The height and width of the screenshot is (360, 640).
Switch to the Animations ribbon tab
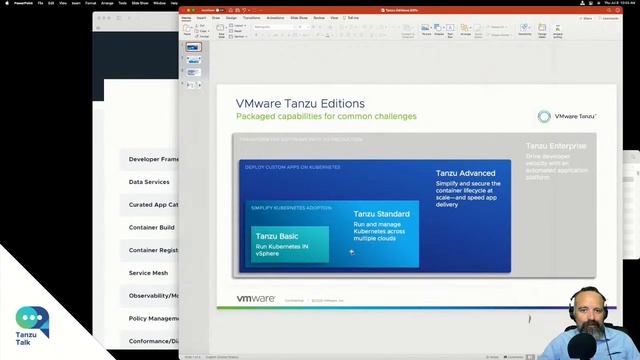coord(276,18)
